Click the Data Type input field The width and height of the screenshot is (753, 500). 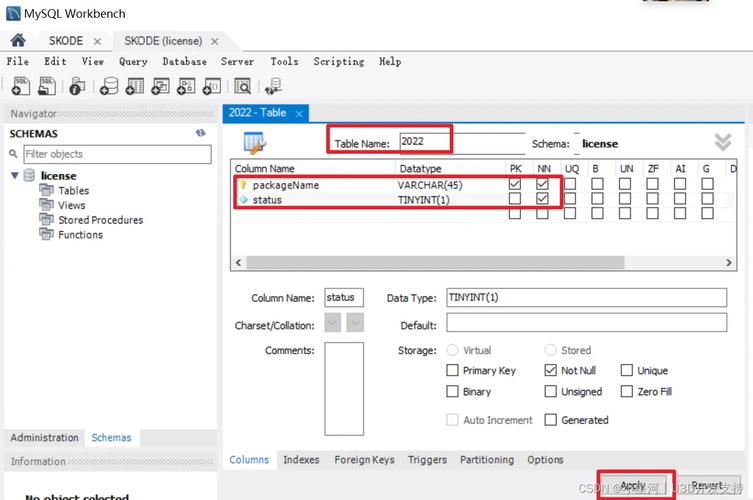[x=586, y=297]
